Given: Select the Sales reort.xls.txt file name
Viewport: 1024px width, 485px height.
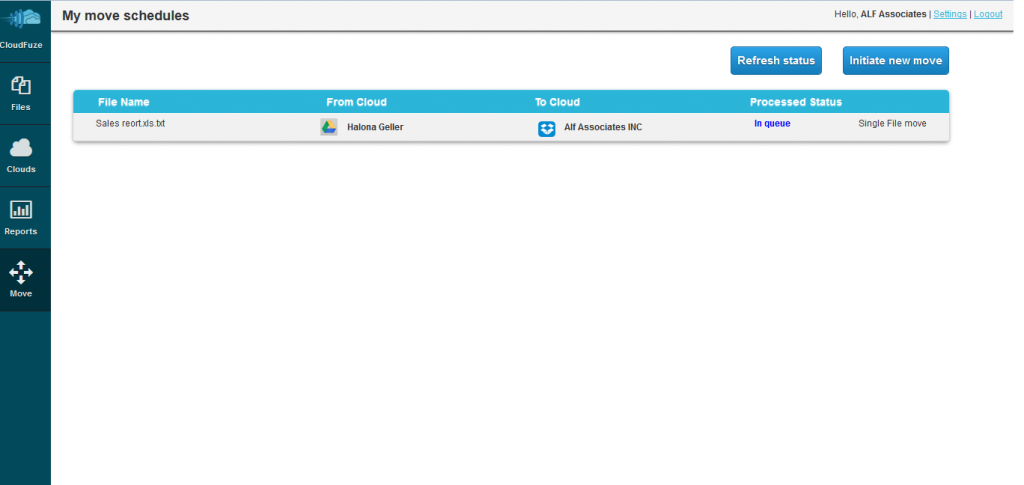Looking at the screenshot, I should (x=130, y=123).
